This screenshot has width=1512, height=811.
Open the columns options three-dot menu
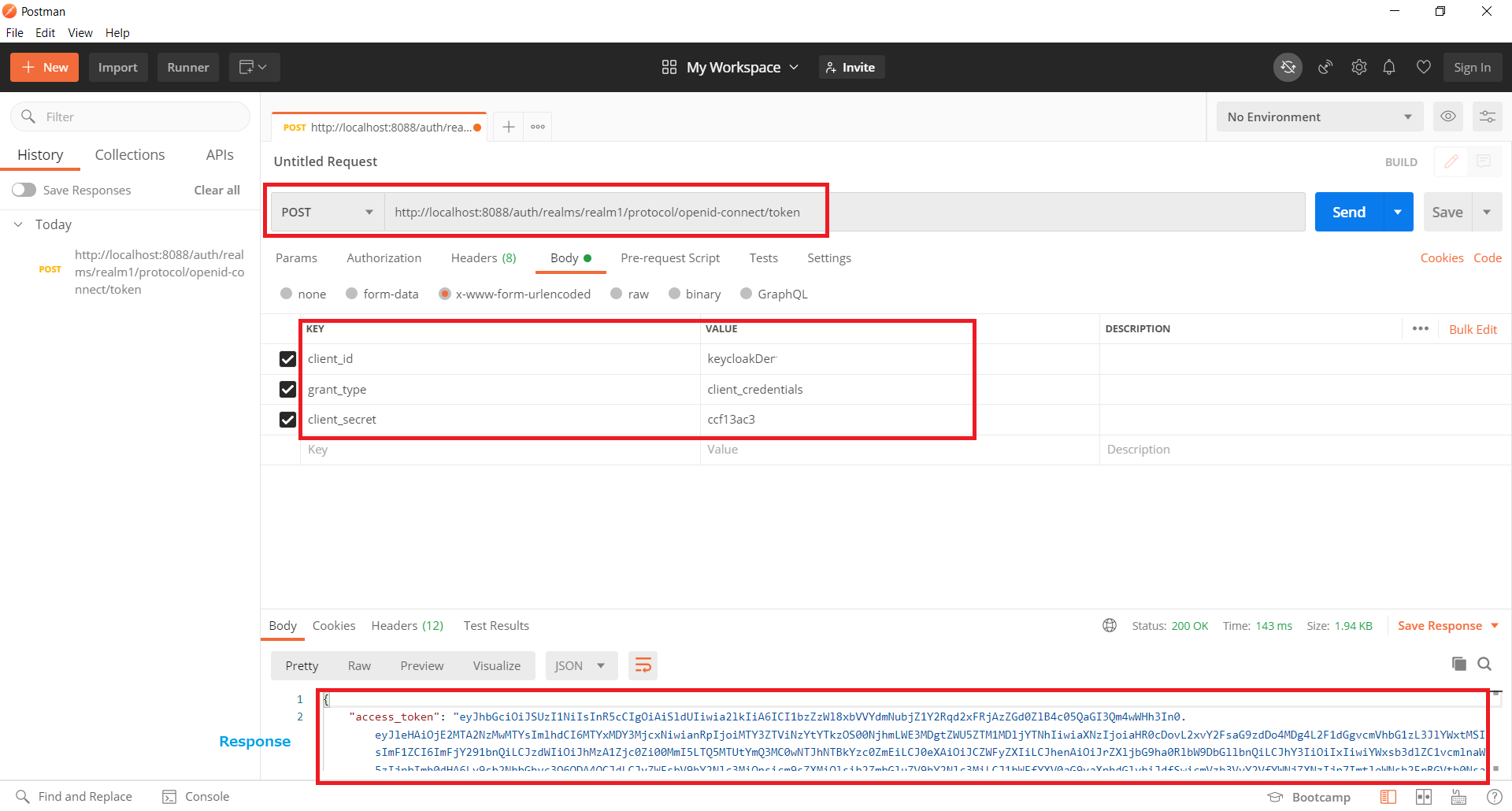coord(1421,329)
